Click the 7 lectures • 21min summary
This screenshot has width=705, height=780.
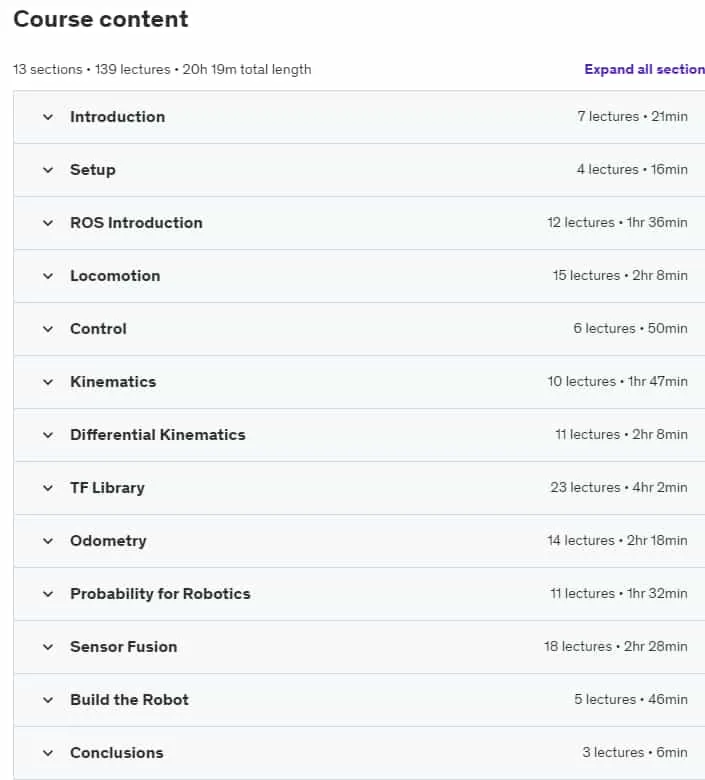coord(632,116)
